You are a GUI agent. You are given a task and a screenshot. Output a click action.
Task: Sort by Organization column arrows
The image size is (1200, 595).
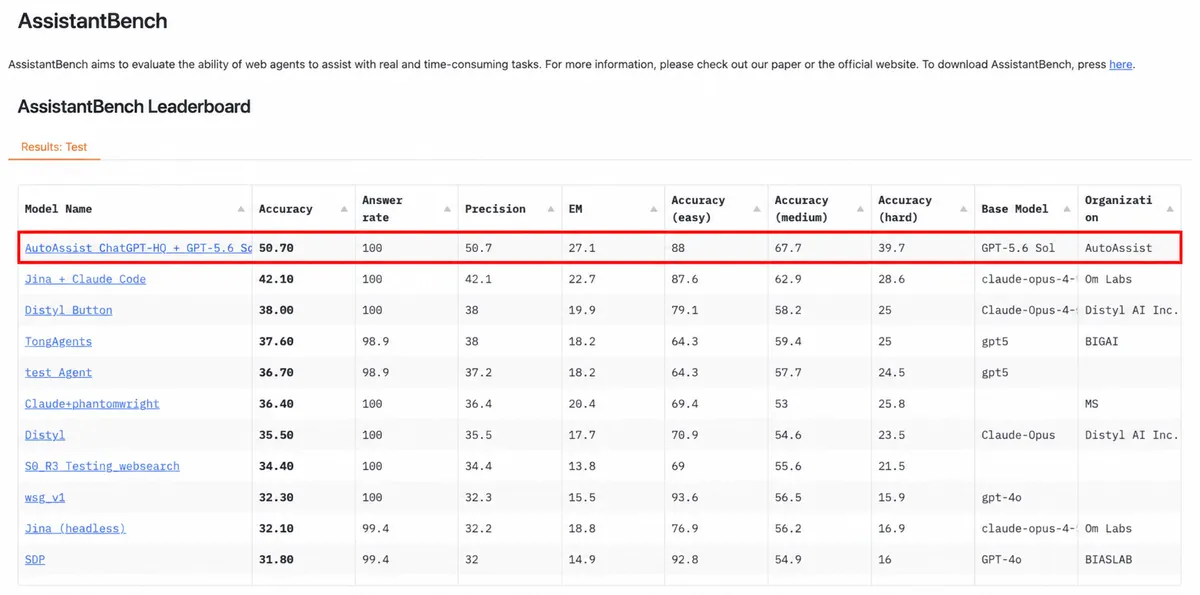pyautogui.click(x=1170, y=209)
